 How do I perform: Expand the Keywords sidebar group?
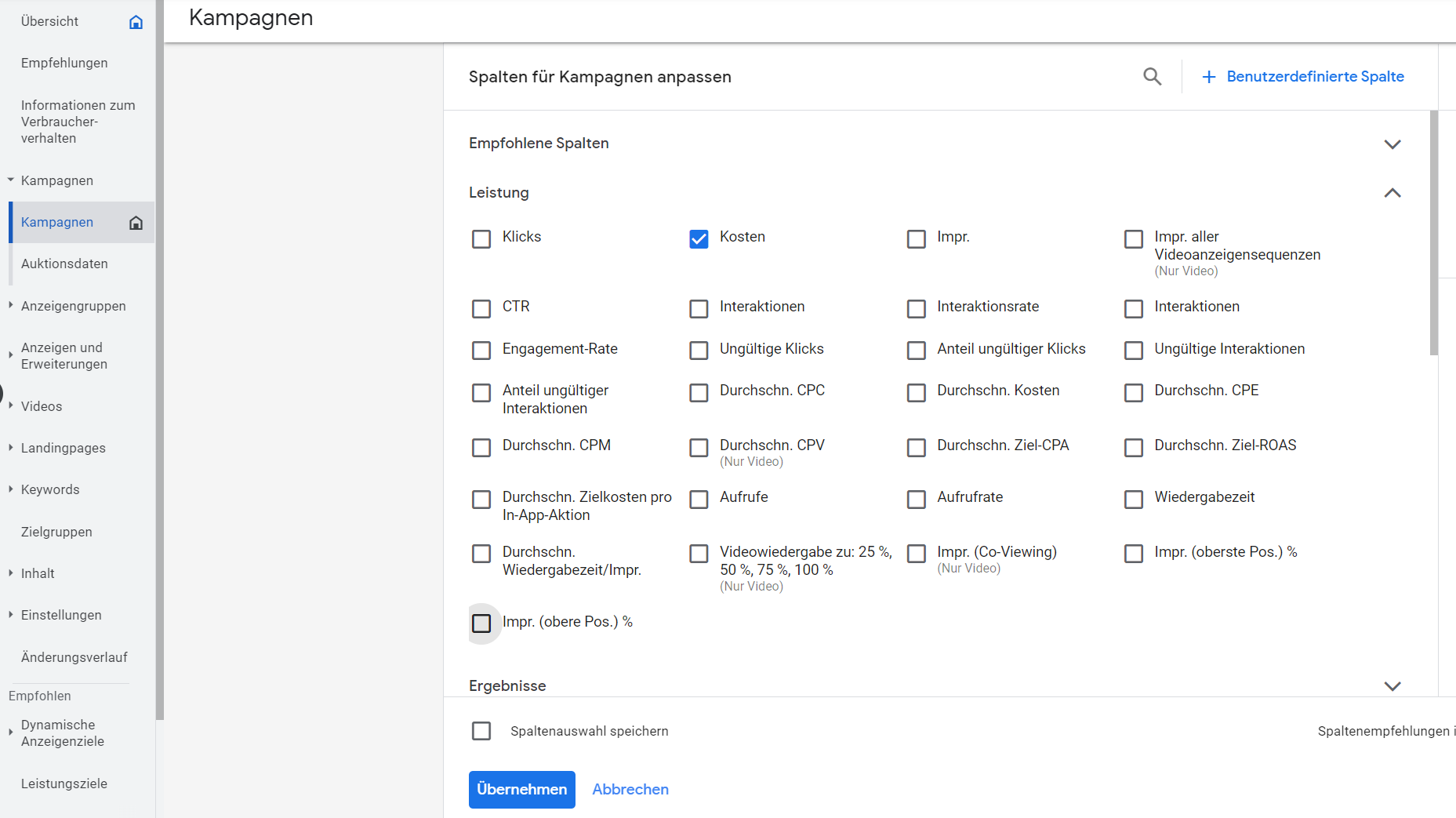click(11, 489)
